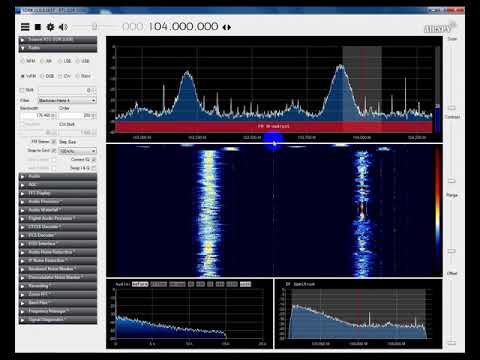Expand the Digital Audio Processor panel
480x360 pixels.
pyautogui.click(x=58, y=218)
